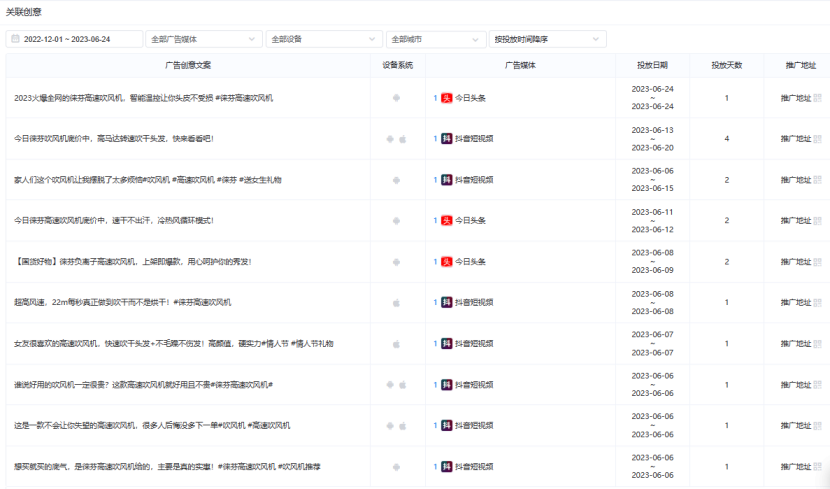Click the date cell 2023-06-11 ~ 2023-06-12
This screenshot has width=830, height=489.
(652, 221)
